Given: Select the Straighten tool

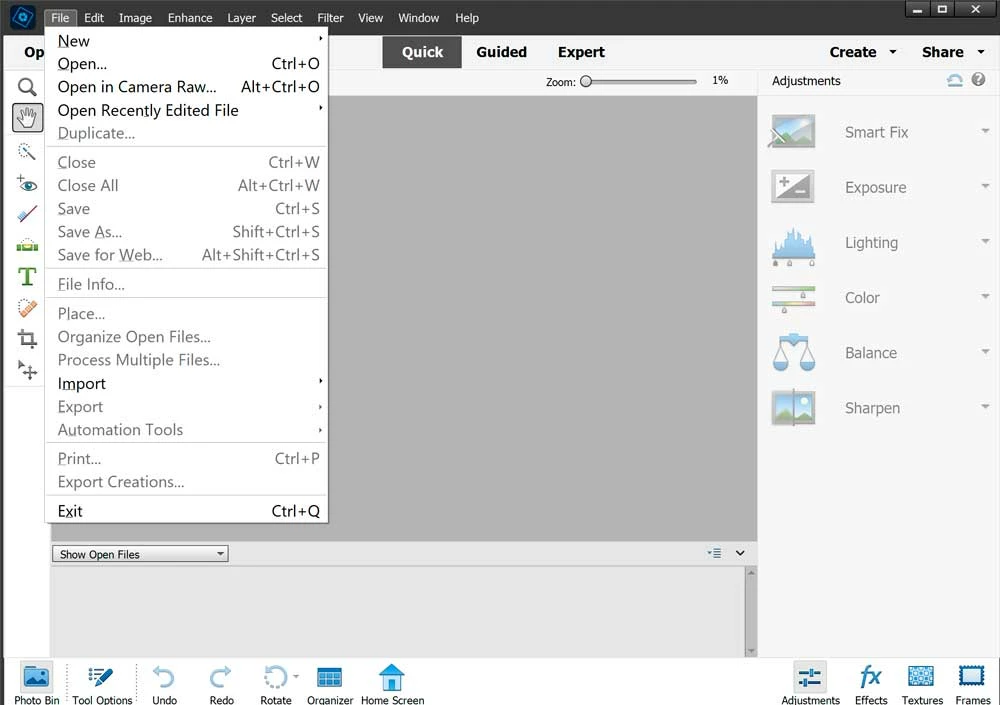Looking at the screenshot, I should (27, 245).
